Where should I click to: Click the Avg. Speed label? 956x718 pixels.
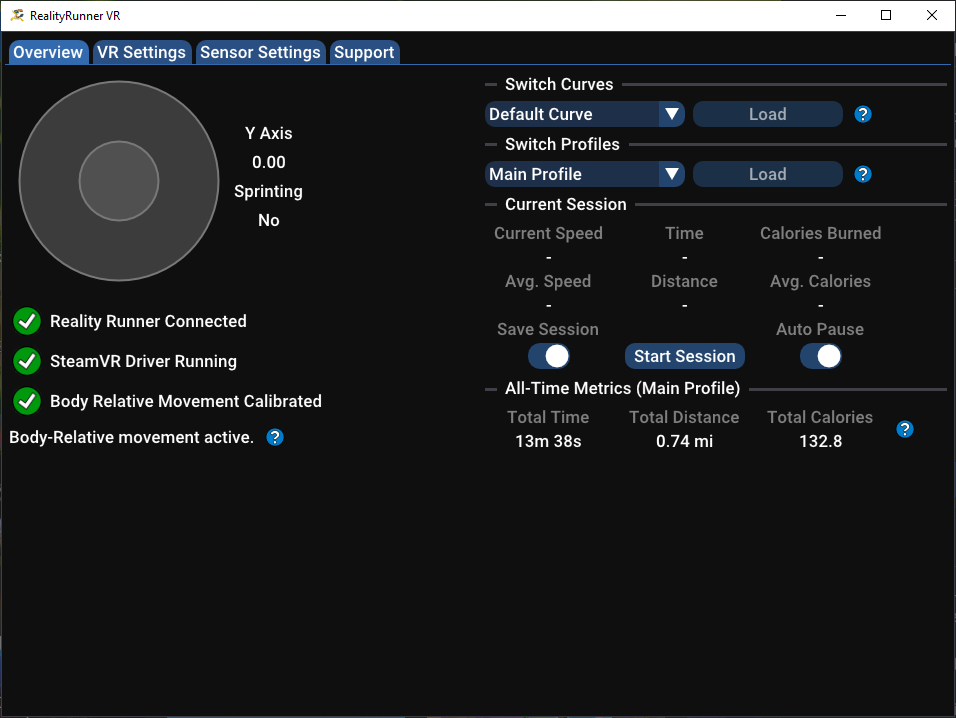tap(548, 282)
